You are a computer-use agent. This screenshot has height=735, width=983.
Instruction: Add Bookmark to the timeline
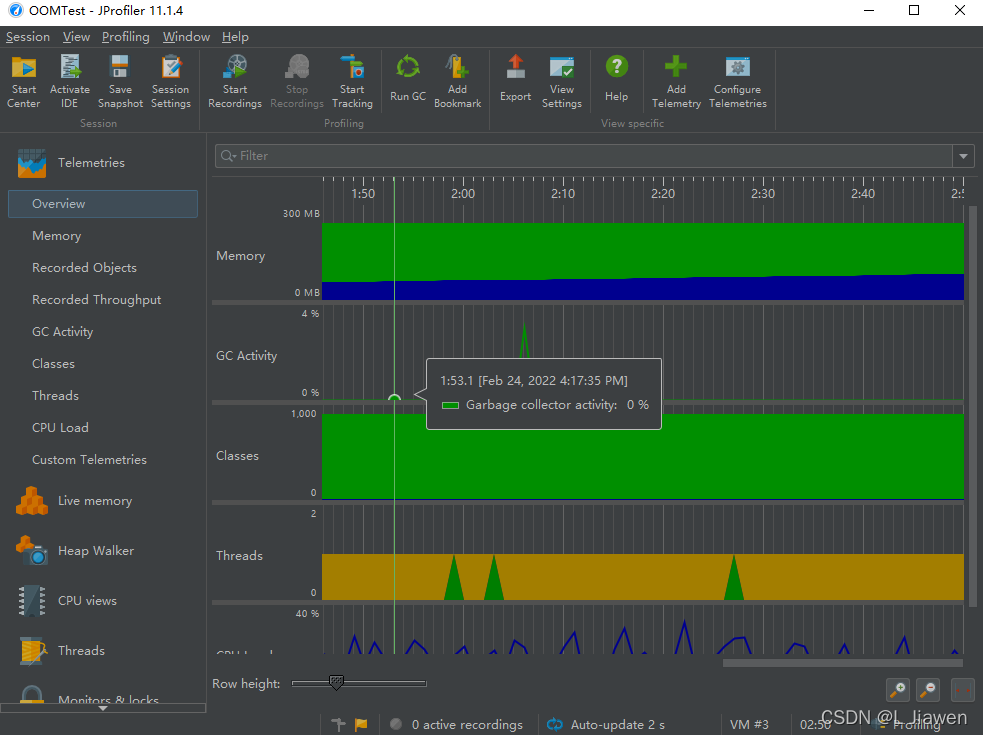[458, 82]
